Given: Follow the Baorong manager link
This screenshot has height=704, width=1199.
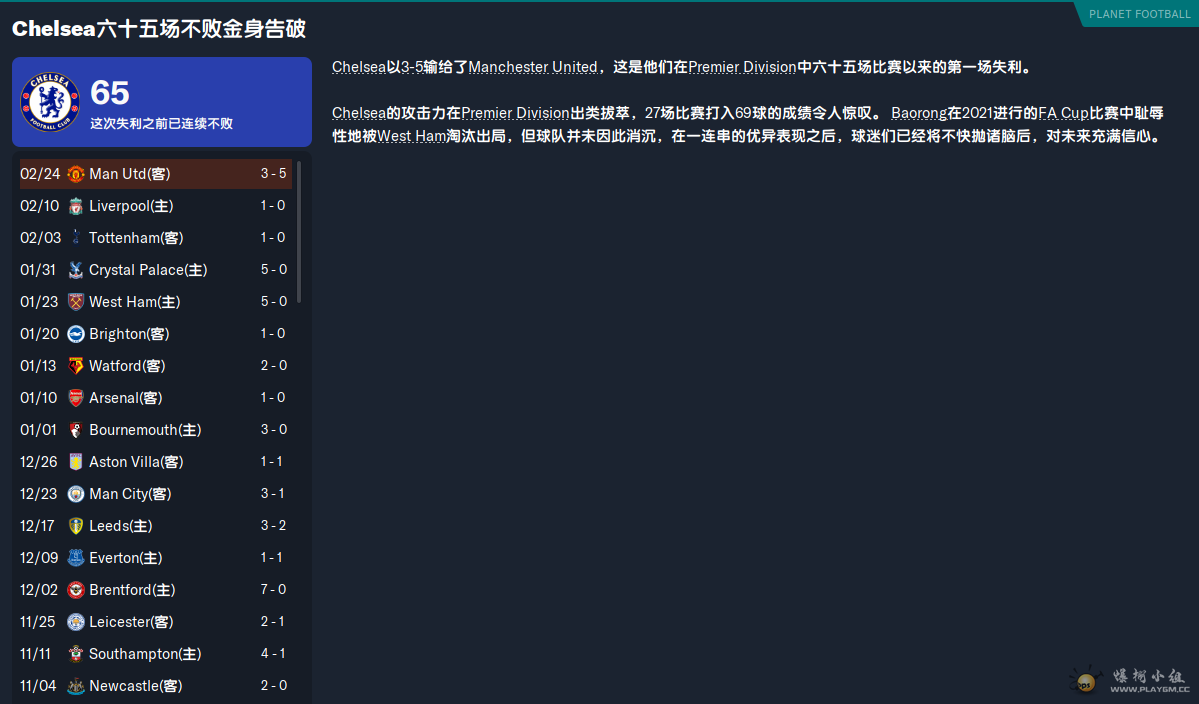Looking at the screenshot, I should [919, 113].
